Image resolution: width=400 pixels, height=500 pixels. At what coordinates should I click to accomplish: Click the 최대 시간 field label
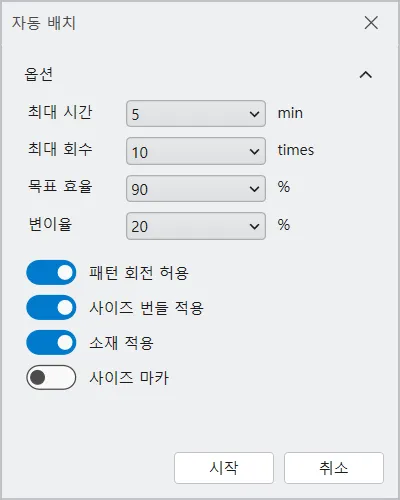point(60,112)
